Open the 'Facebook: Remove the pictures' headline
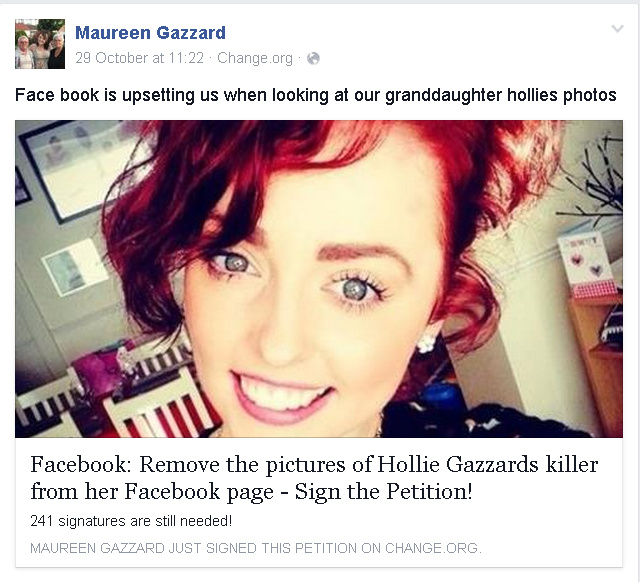Screen dimensions: 640x582 (x=314, y=478)
